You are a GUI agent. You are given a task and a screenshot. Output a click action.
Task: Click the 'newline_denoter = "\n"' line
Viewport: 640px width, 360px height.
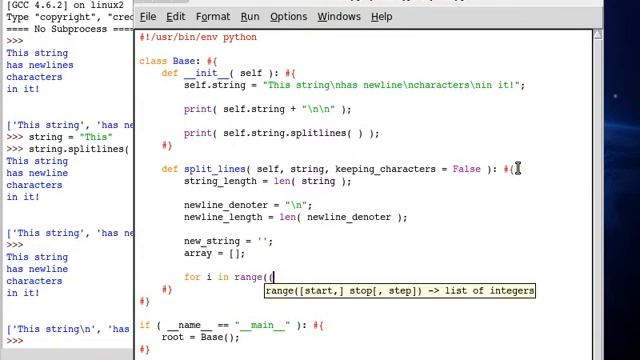pyautogui.click(x=248, y=205)
